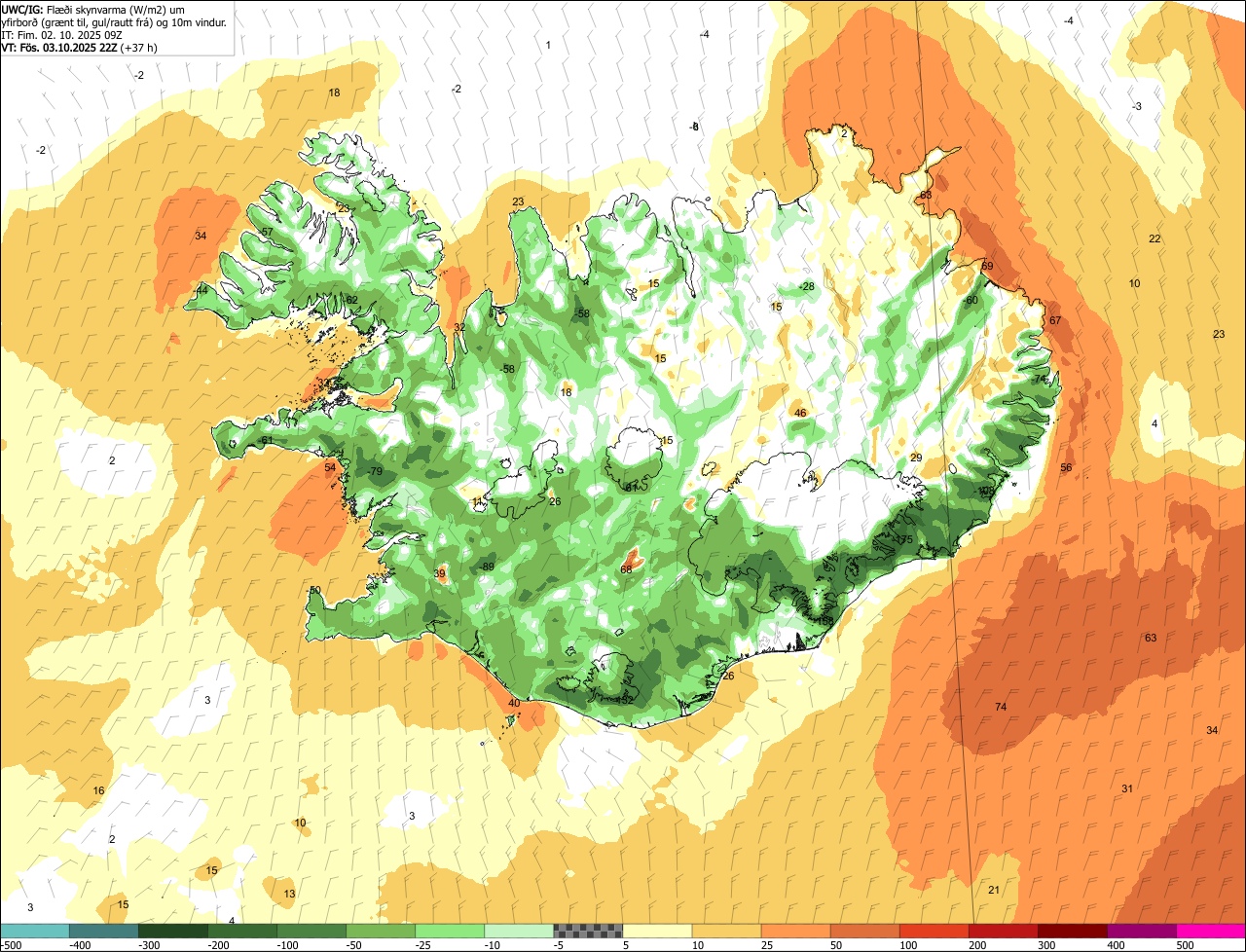
Task: Click the legend swatch between -300 and -200
Action: [x=173, y=930]
